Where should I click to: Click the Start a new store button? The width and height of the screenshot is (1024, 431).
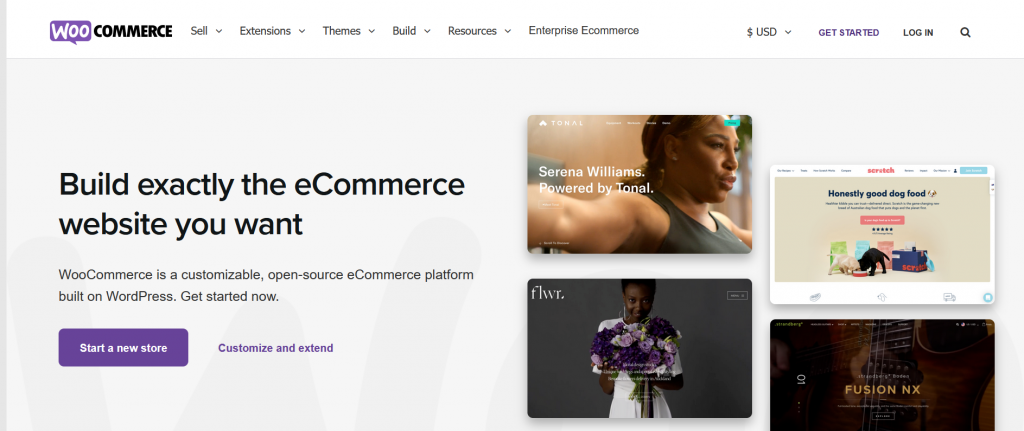(123, 347)
